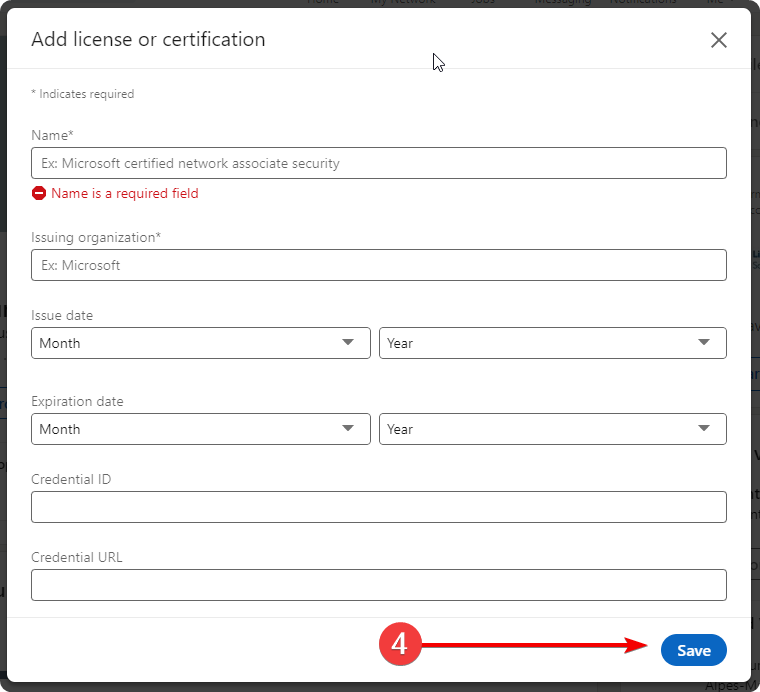The height and width of the screenshot is (692, 760).
Task: Click the "Name is a required field" error message
Action: (x=125, y=193)
